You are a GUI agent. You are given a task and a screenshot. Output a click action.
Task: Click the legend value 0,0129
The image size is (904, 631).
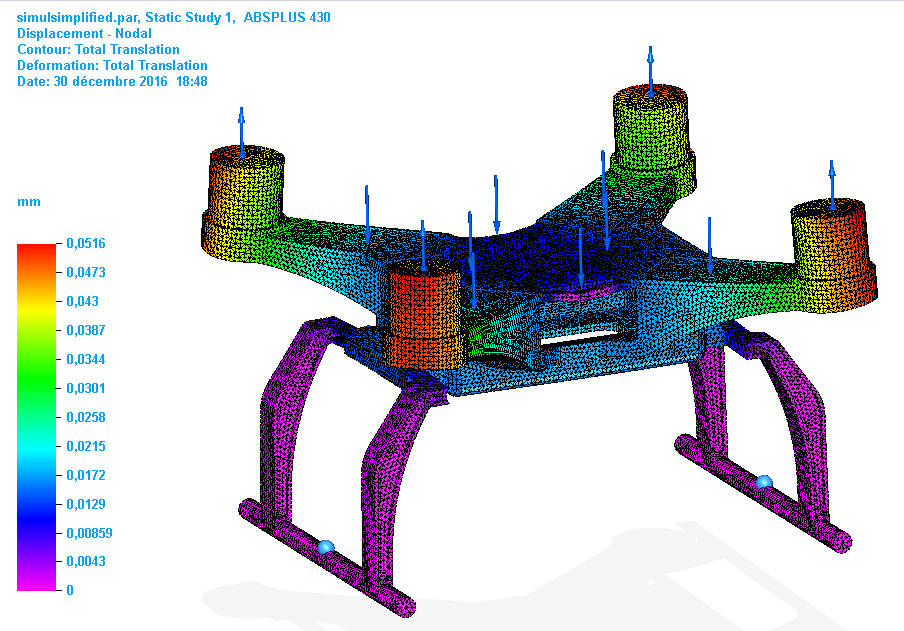click(86, 504)
